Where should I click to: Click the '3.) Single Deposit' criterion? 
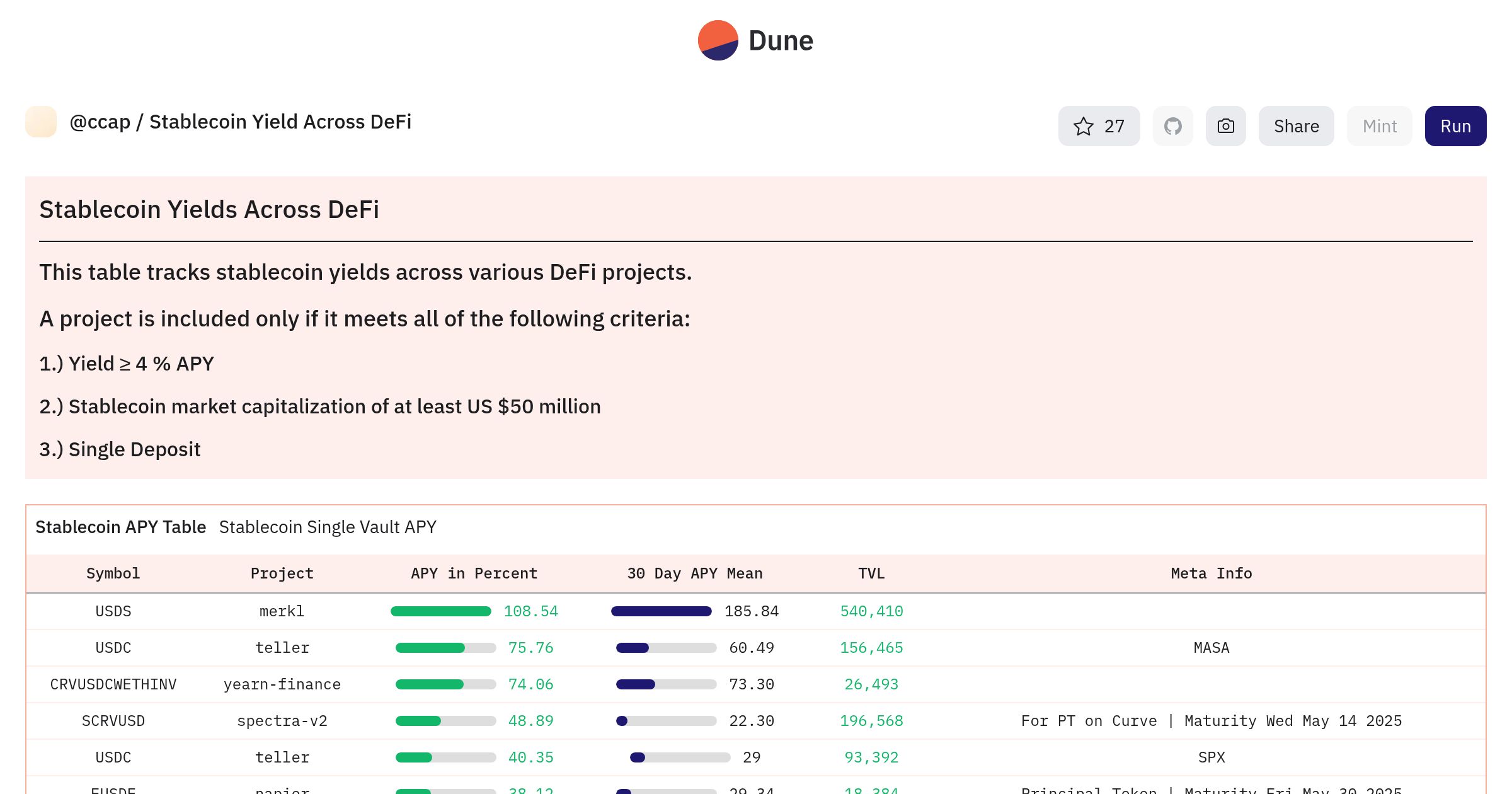(120, 449)
